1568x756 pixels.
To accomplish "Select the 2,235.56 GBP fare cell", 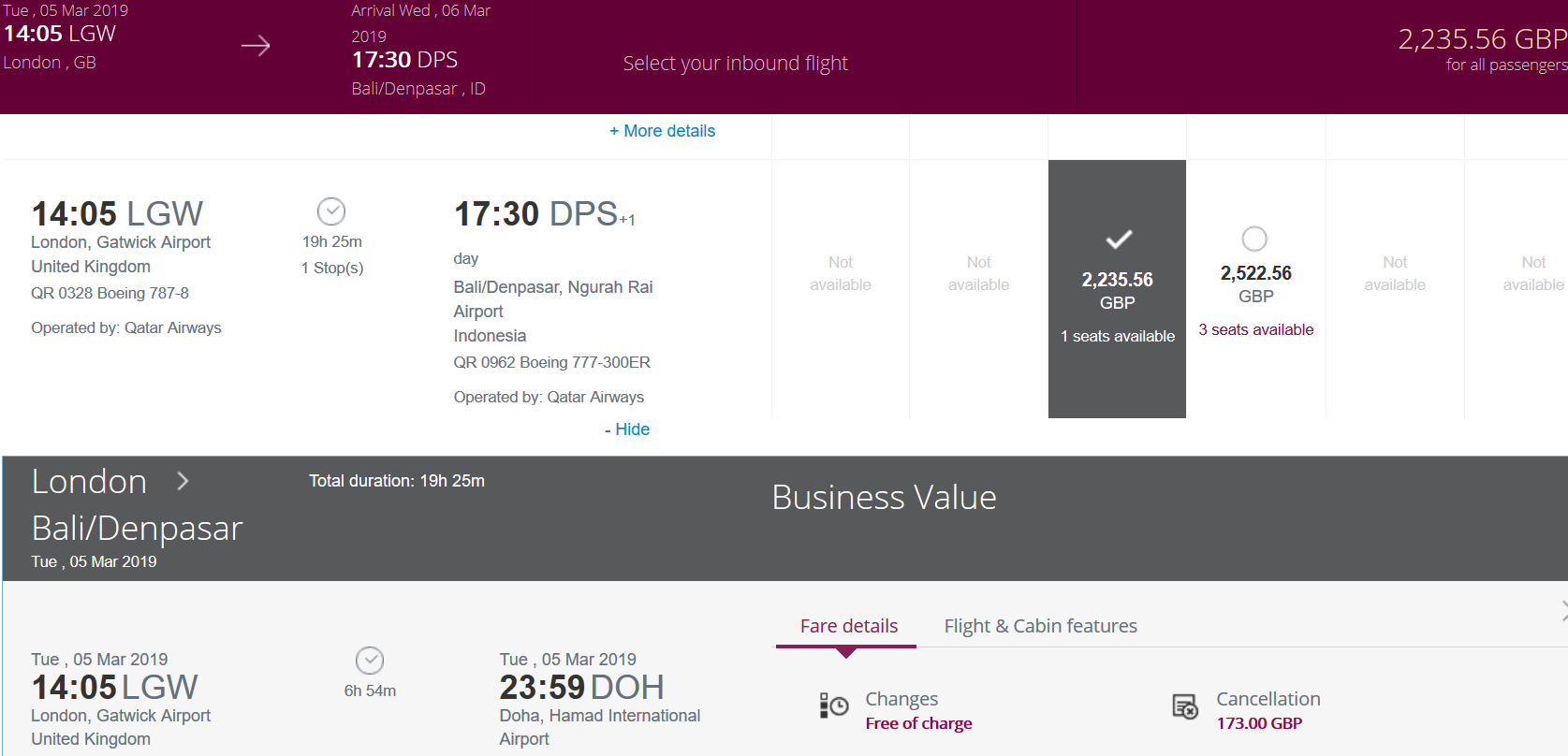I will click(x=1117, y=289).
